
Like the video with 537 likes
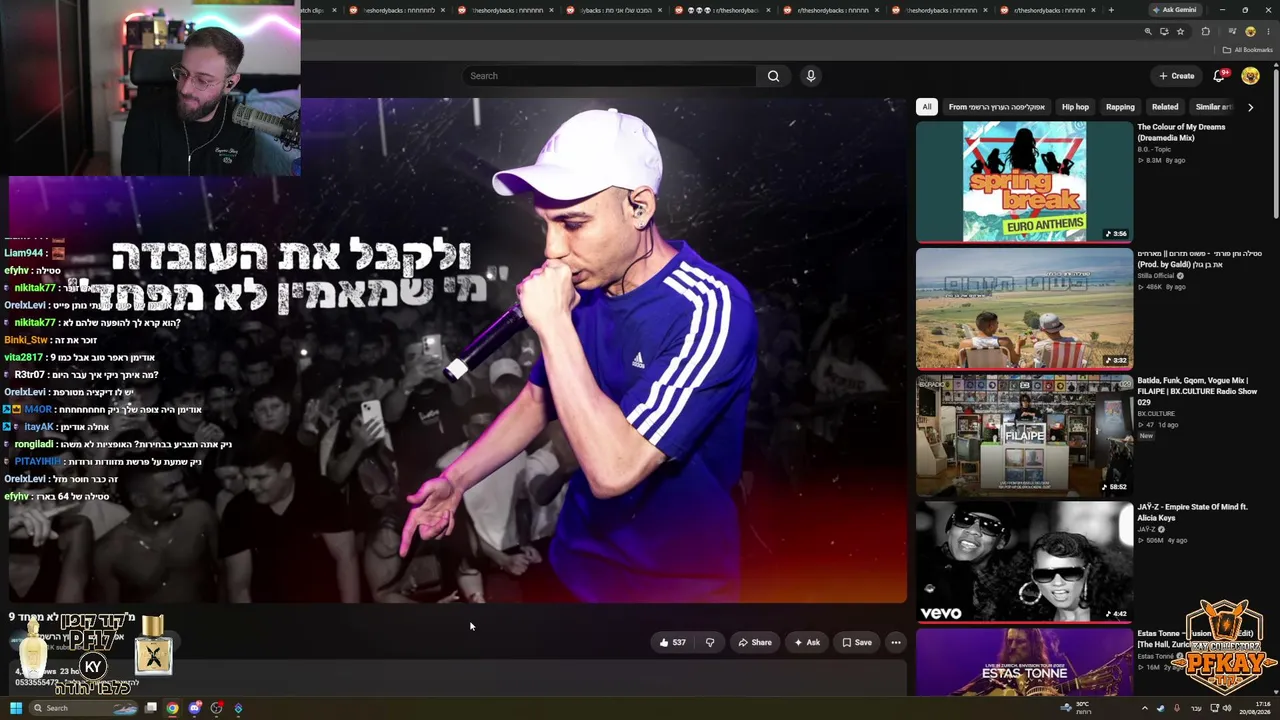(672, 642)
